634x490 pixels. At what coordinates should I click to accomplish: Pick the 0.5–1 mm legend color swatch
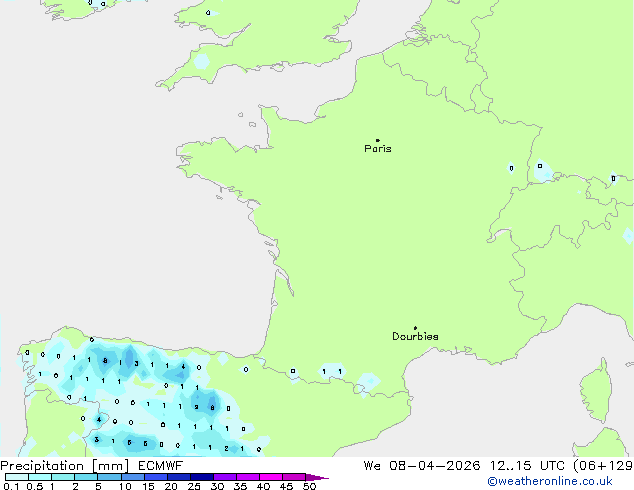pos(40,477)
